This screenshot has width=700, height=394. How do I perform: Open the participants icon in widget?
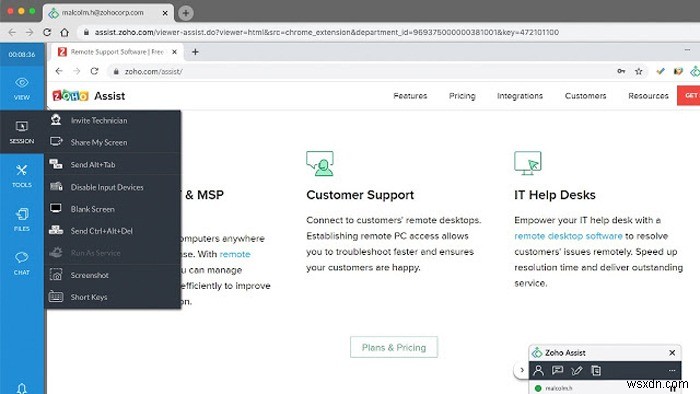[x=539, y=370]
